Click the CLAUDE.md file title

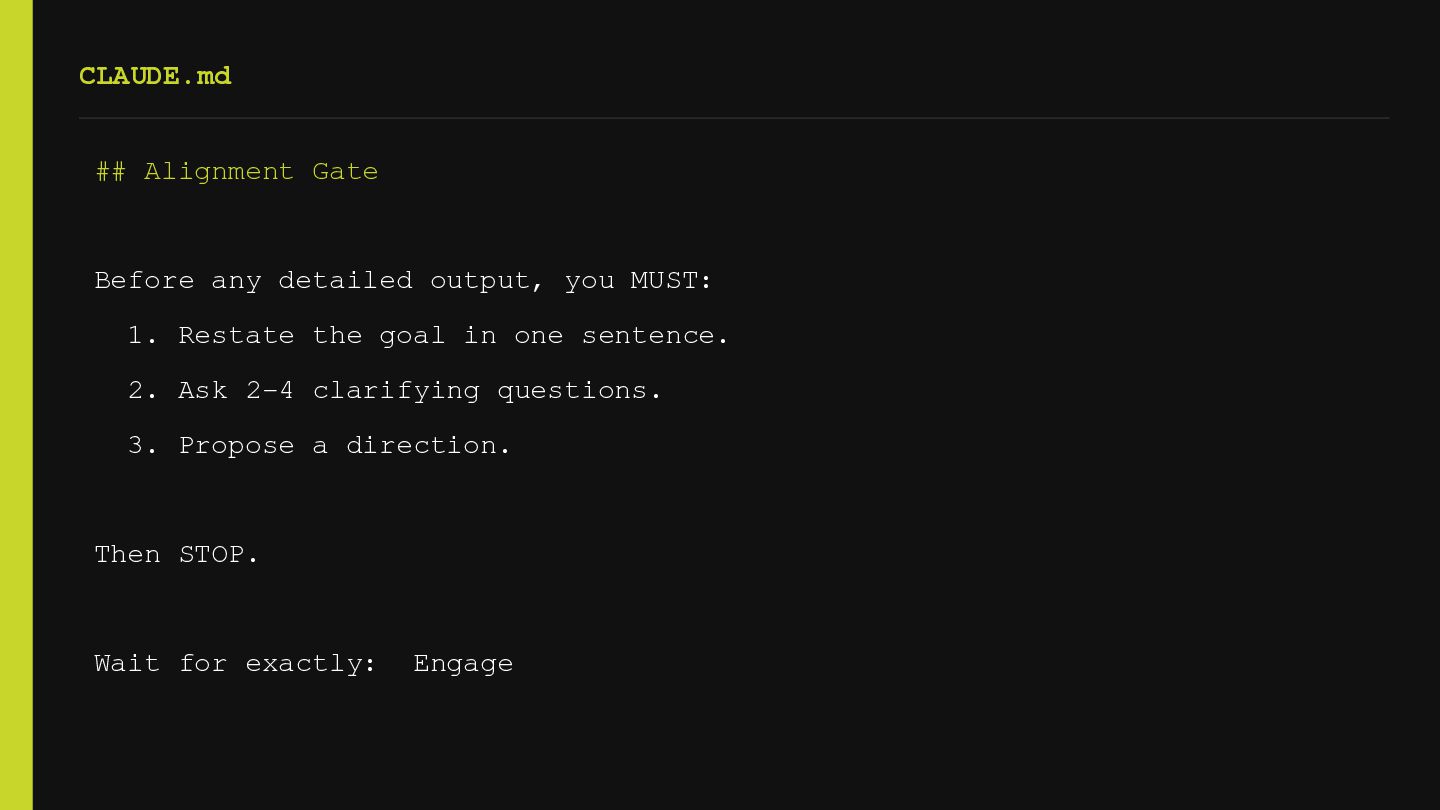[x=155, y=76]
